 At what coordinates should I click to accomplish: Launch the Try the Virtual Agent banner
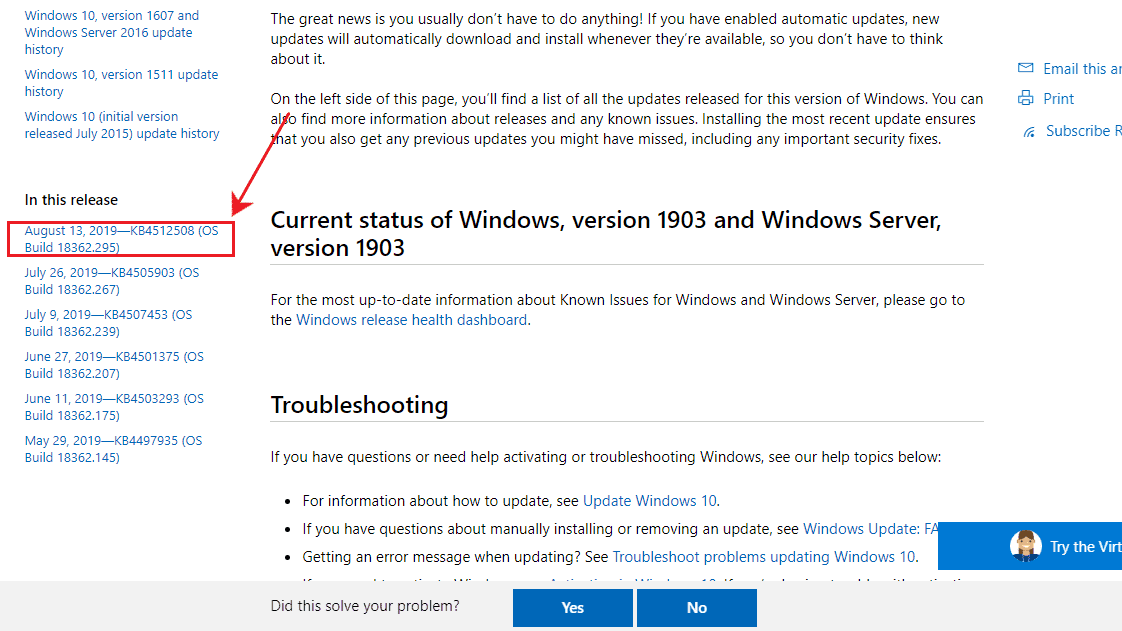1030,546
